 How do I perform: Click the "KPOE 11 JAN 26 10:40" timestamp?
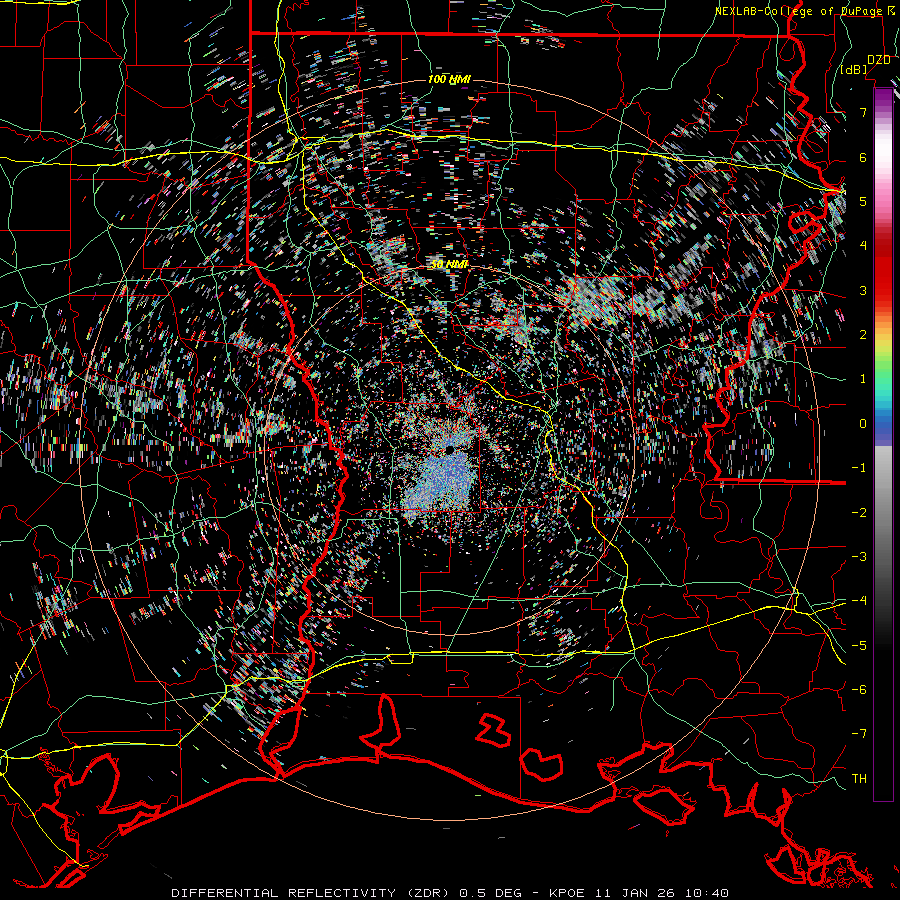tap(639, 893)
